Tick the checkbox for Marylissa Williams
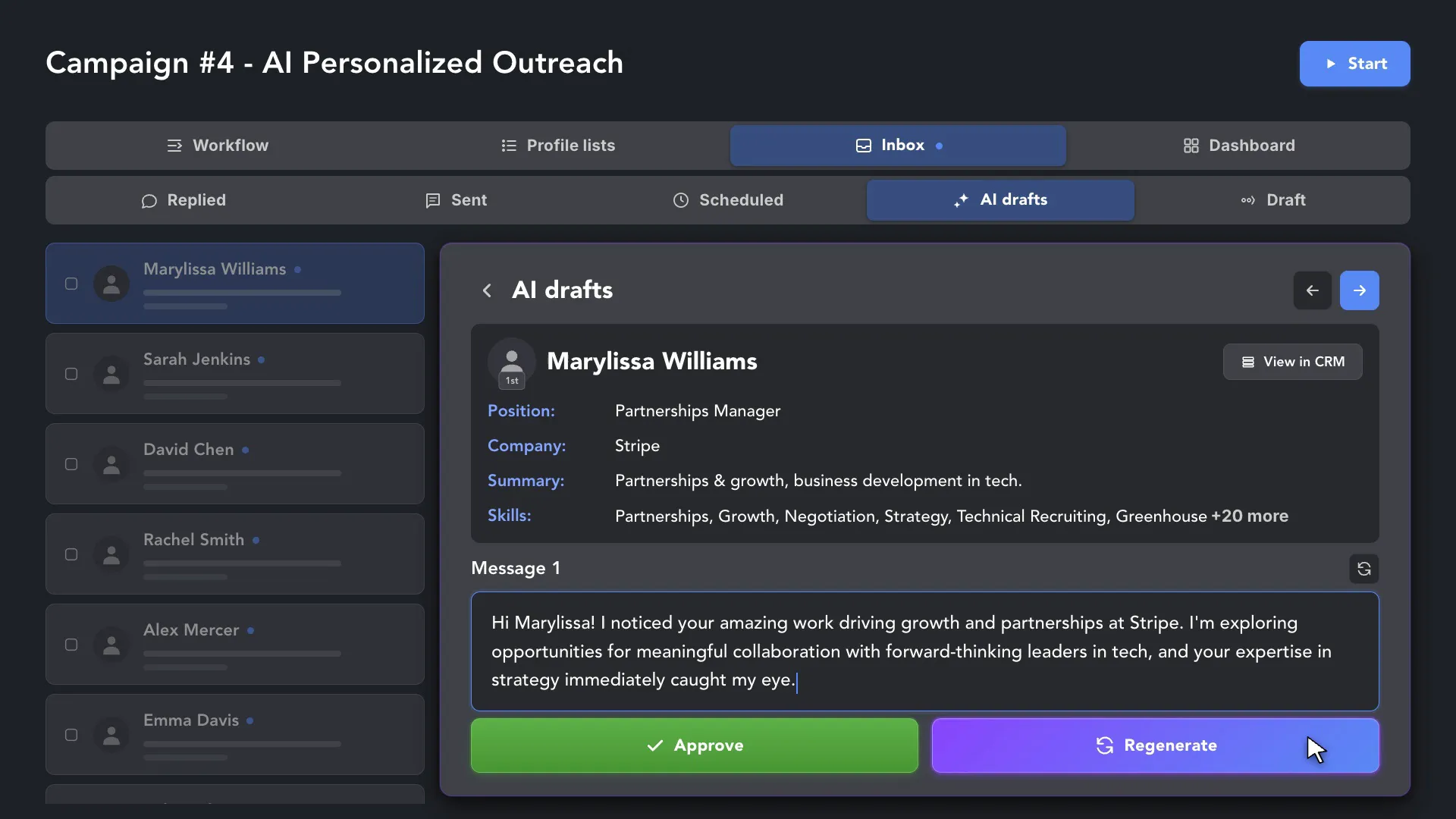The height and width of the screenshot is (819, 1456). pyautogui.click(x=71, y=284)
